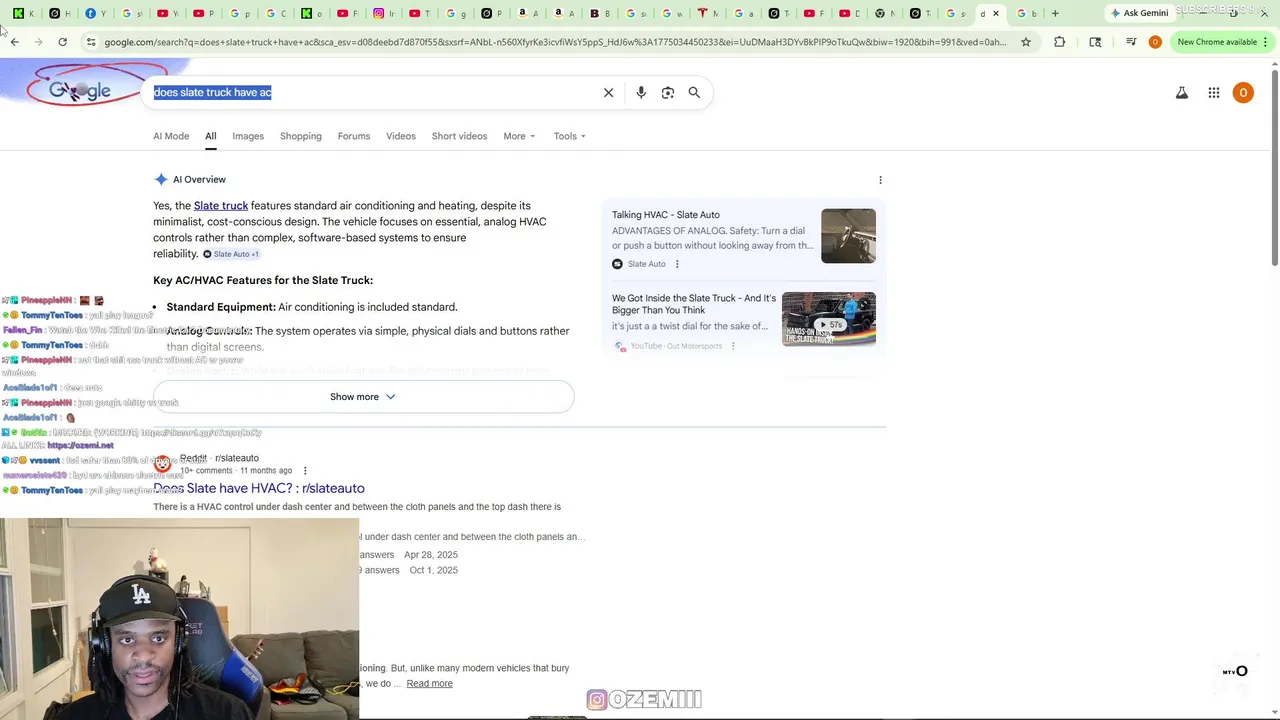Reload the current page
The width and height of the screenshot is (1280, 720).
pos(62,42)
